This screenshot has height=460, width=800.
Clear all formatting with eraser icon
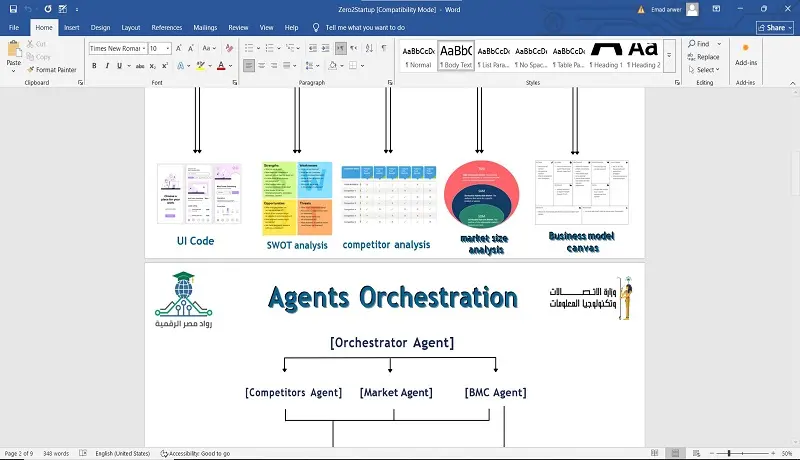[x=229, y=48]
